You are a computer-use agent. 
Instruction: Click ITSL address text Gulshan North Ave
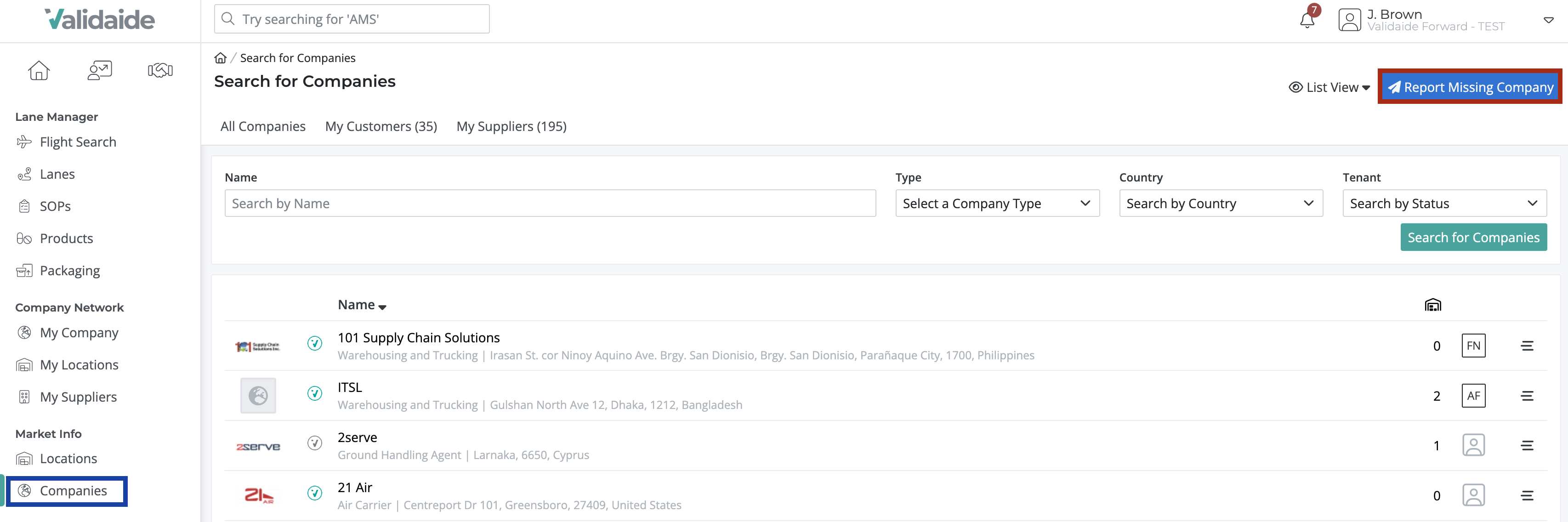pyautogui.click(x=616, y=405)
